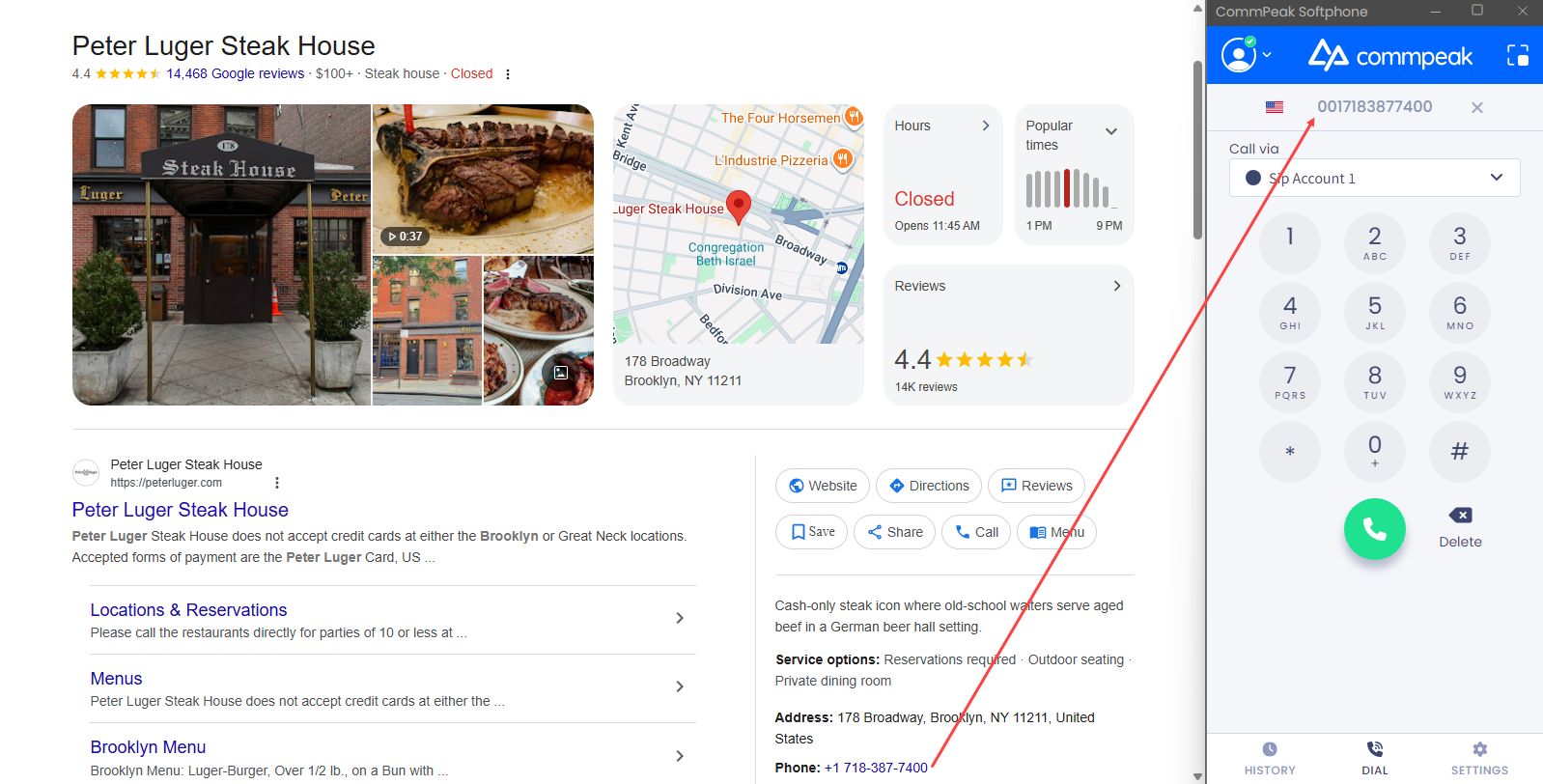
Task: Open the Menu pill button
Action: (1056, 532)
